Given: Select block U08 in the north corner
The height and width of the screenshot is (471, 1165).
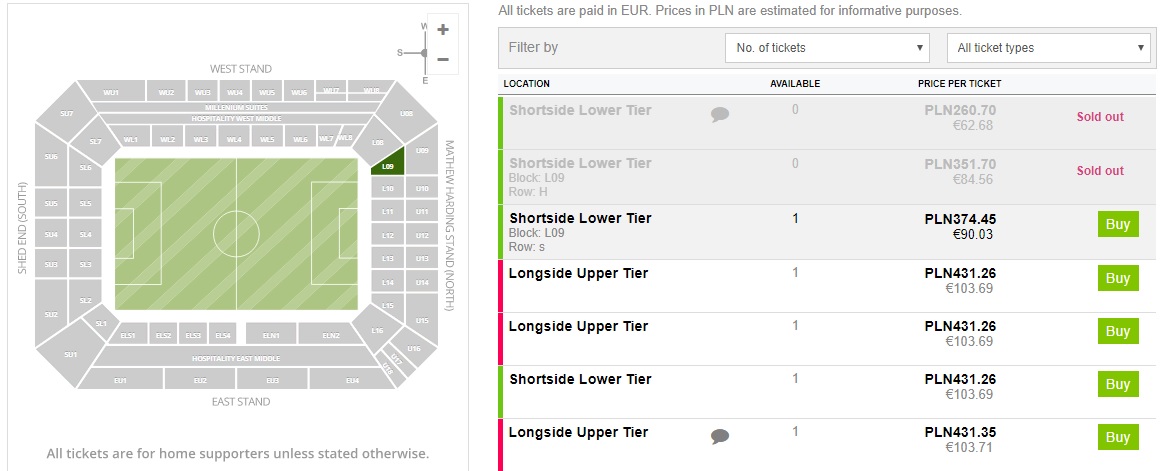Looking at the screenshot, I should 406,114.
